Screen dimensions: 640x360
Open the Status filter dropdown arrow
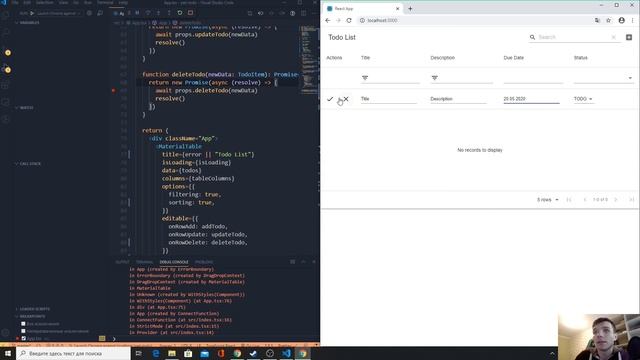click(630, 78)
